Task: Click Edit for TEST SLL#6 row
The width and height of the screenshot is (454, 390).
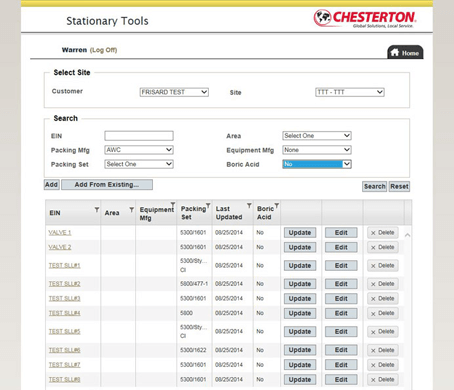Action: coord(341,350)
